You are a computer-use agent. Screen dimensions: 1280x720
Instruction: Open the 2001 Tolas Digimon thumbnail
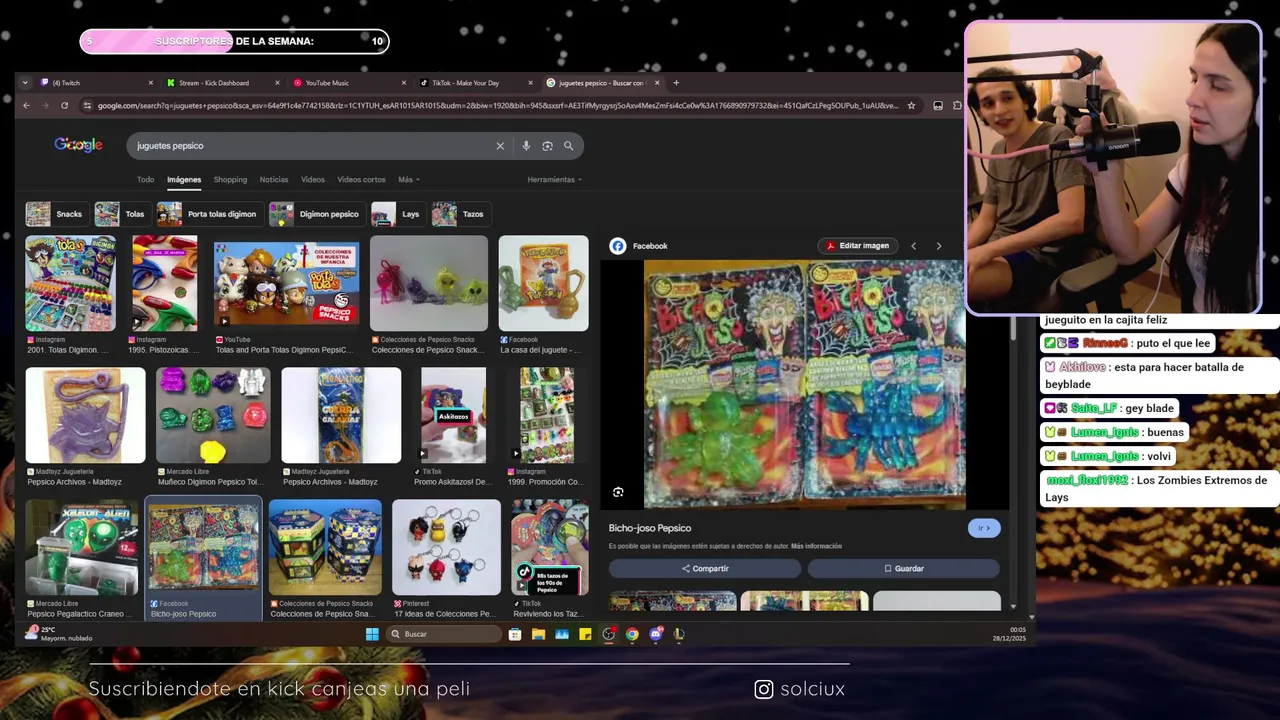click(x=70, y=283)
